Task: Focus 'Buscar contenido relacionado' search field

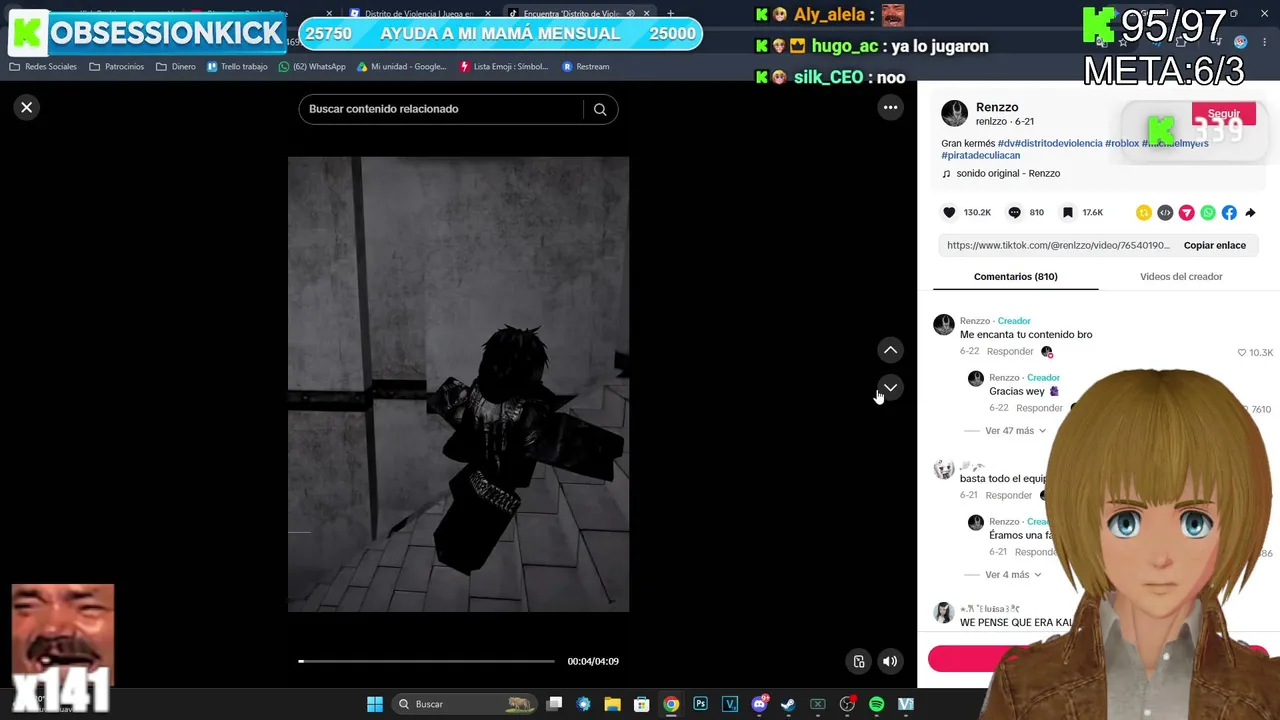Action: click(441, 109)
